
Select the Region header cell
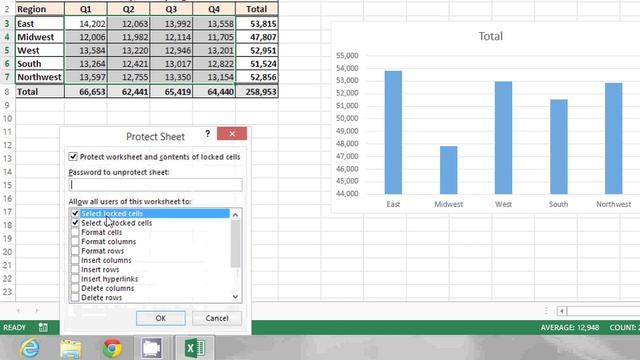pos(40,9)
